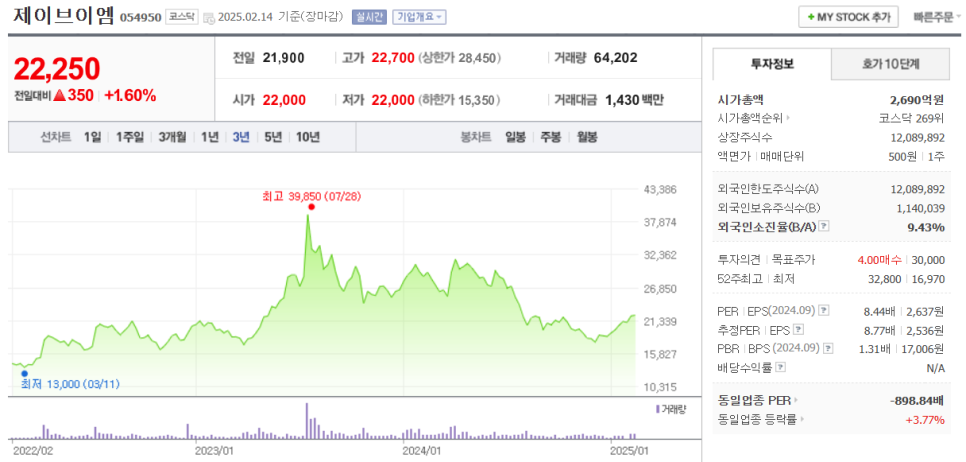Open help icon next to 추정PER EPS
Screen dimensions: 966x462
coord(798,329)
